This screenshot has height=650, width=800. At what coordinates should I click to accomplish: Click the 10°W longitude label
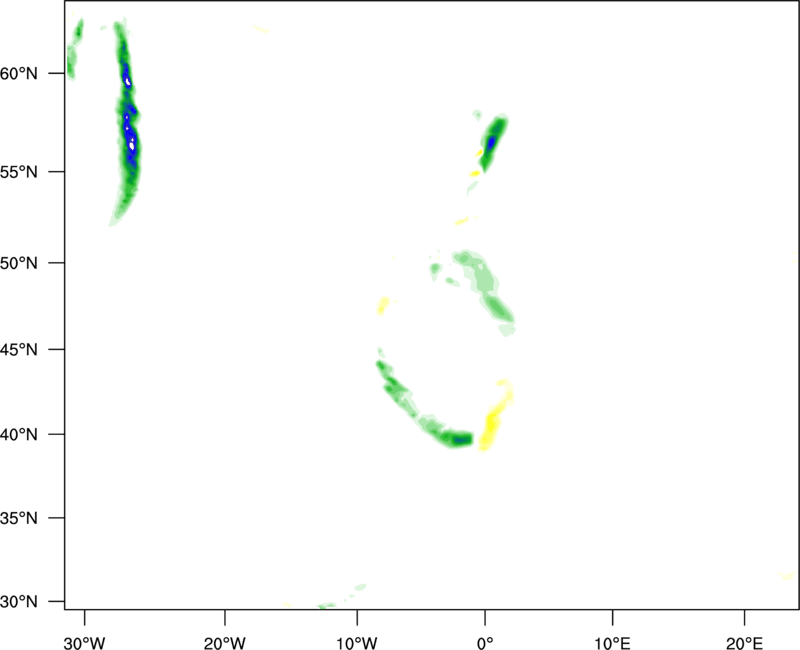pyautogui.click(x=357, y=643)
